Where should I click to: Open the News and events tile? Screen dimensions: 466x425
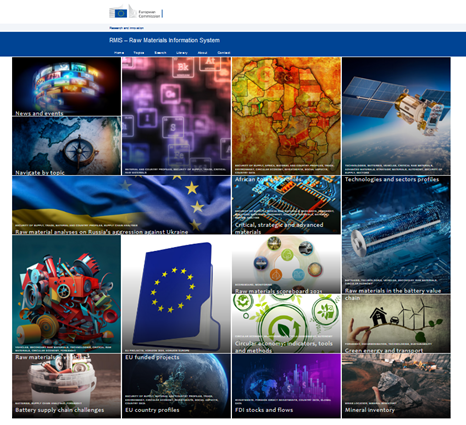67,86
